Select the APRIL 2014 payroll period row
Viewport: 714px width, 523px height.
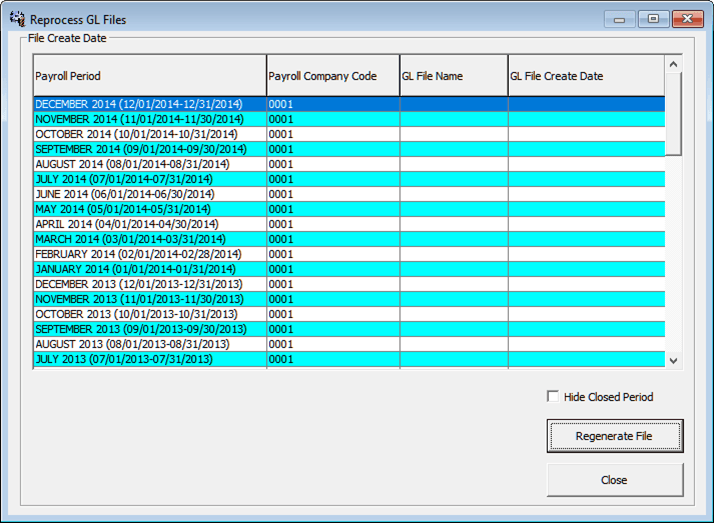pos(349,224)
